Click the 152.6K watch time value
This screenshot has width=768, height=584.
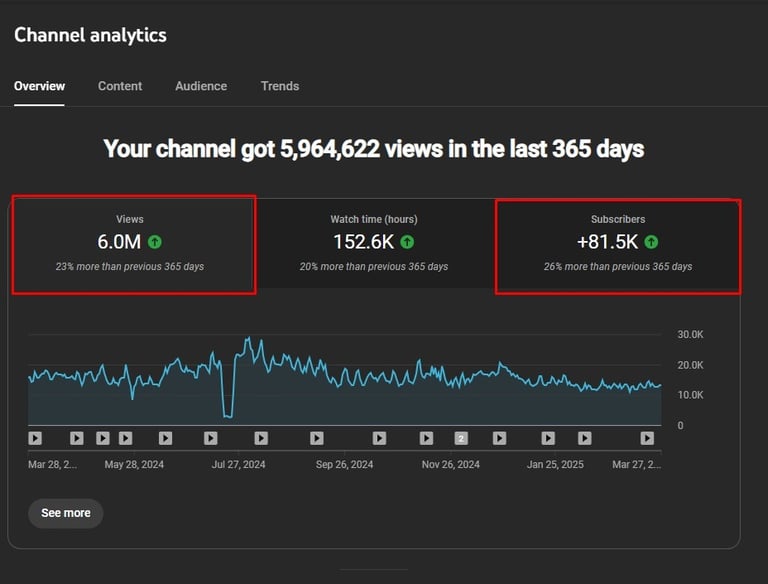pos(363,242)
